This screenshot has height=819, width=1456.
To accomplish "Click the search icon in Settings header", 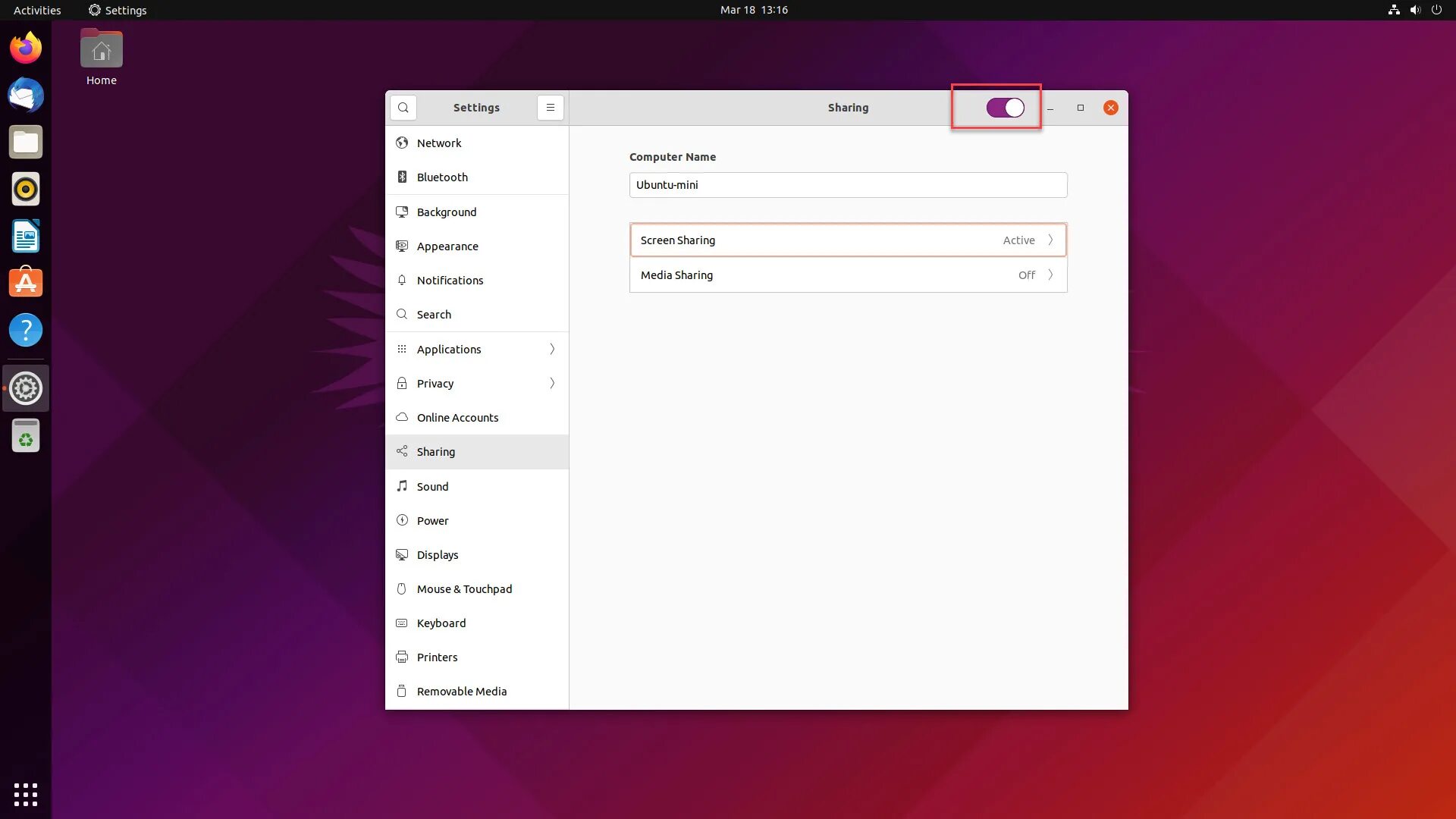I will (403, 108).
